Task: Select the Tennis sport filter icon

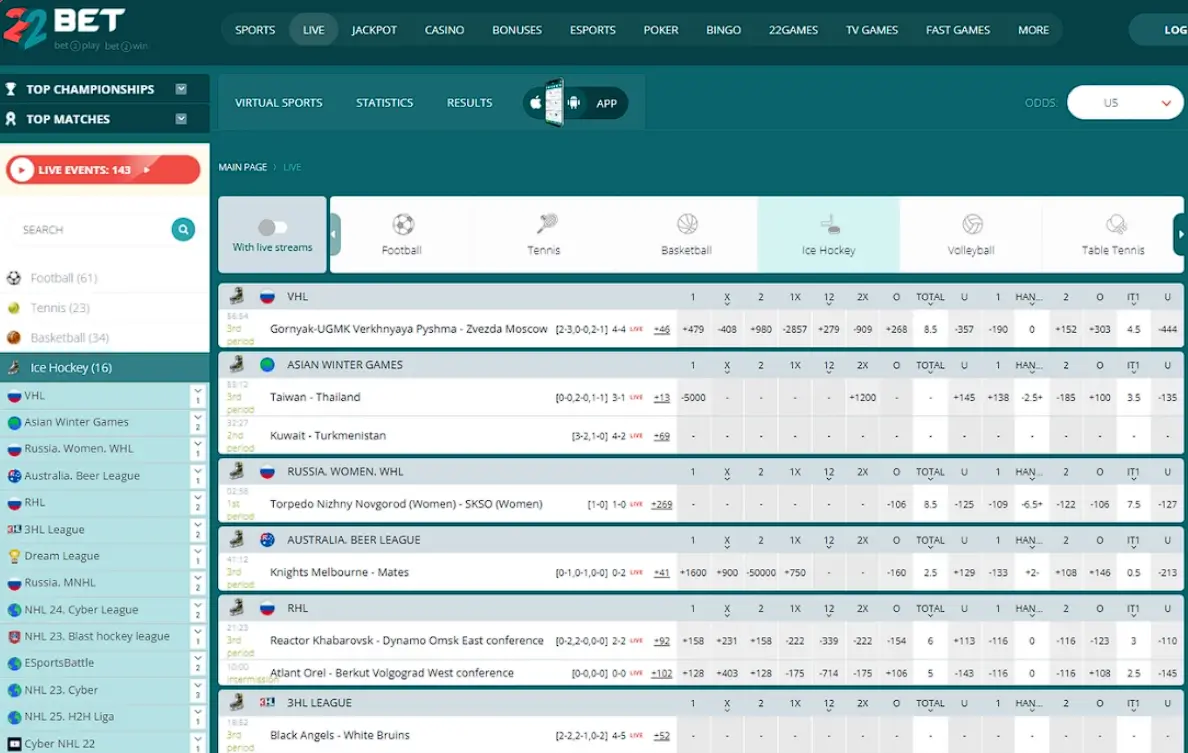Action: tap(543, 225)
